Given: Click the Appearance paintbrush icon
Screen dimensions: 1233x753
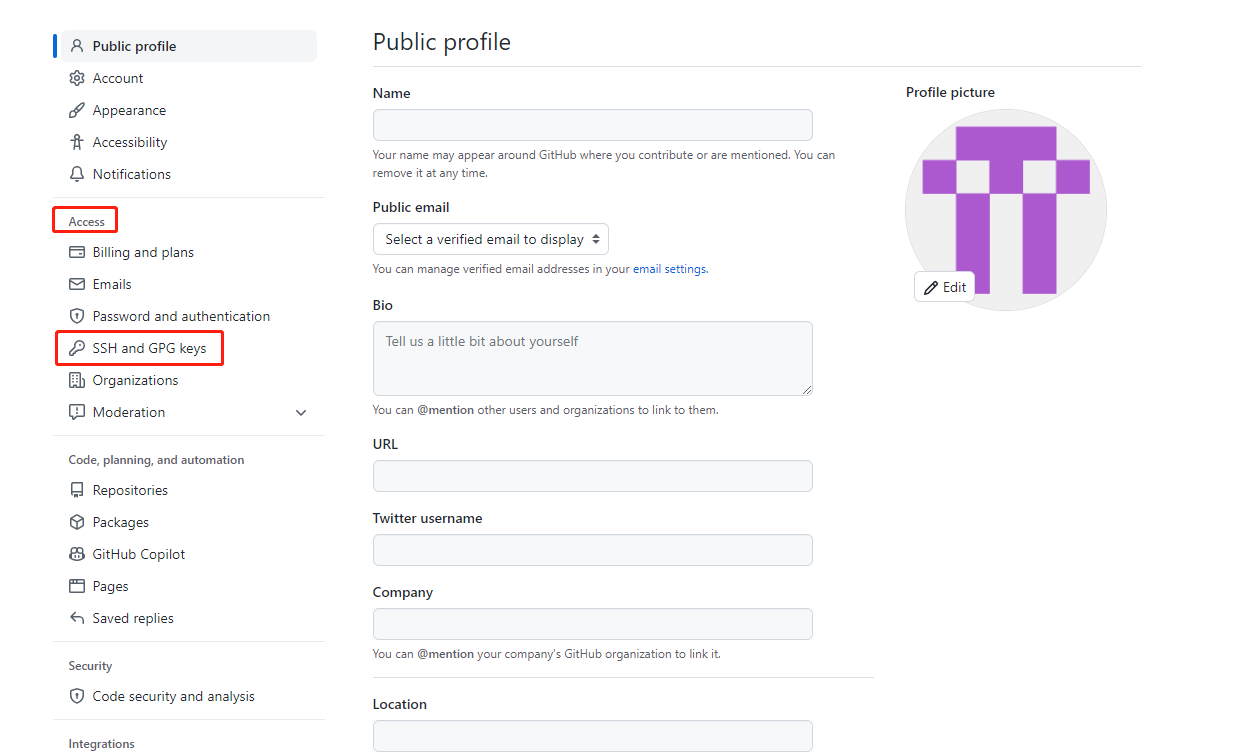Looking at the screenshot, I should pyautogui.click(x=77, y=110).
